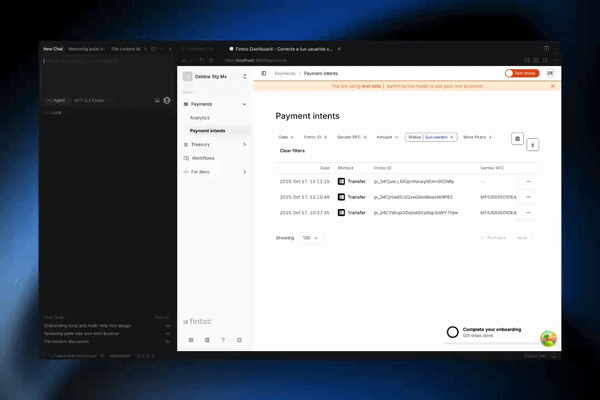Viewport: 600px width, 400px height.
Task: Open the Agent mode selector
Action: [x=57, y=100]
